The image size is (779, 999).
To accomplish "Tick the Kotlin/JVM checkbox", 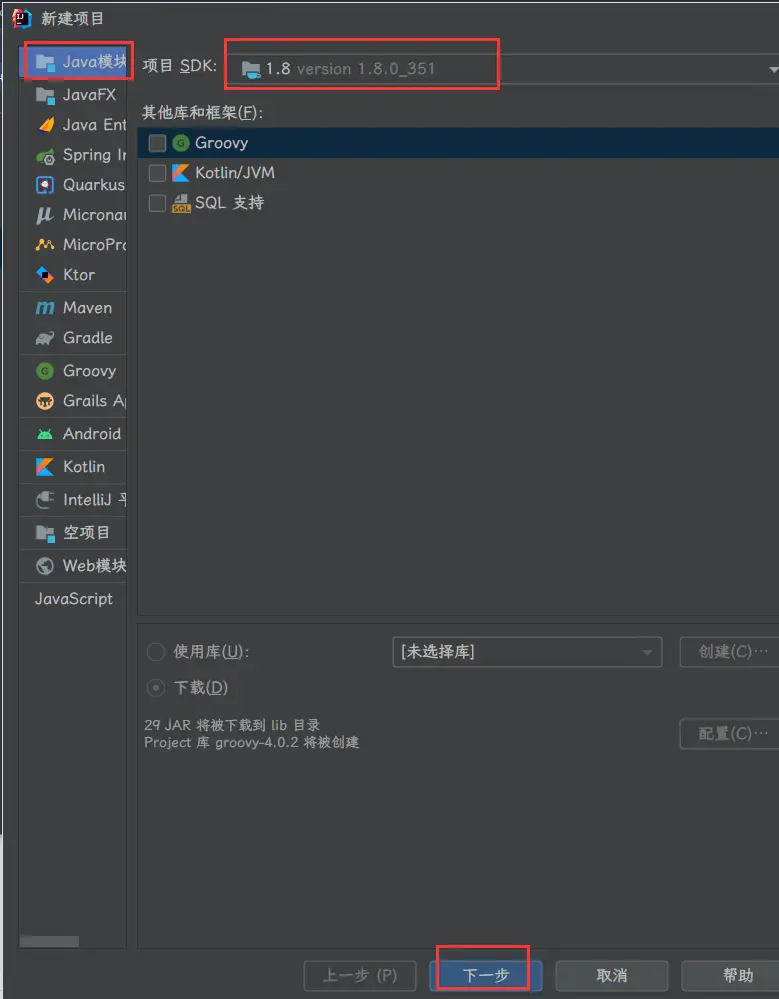I will [157, 173].
